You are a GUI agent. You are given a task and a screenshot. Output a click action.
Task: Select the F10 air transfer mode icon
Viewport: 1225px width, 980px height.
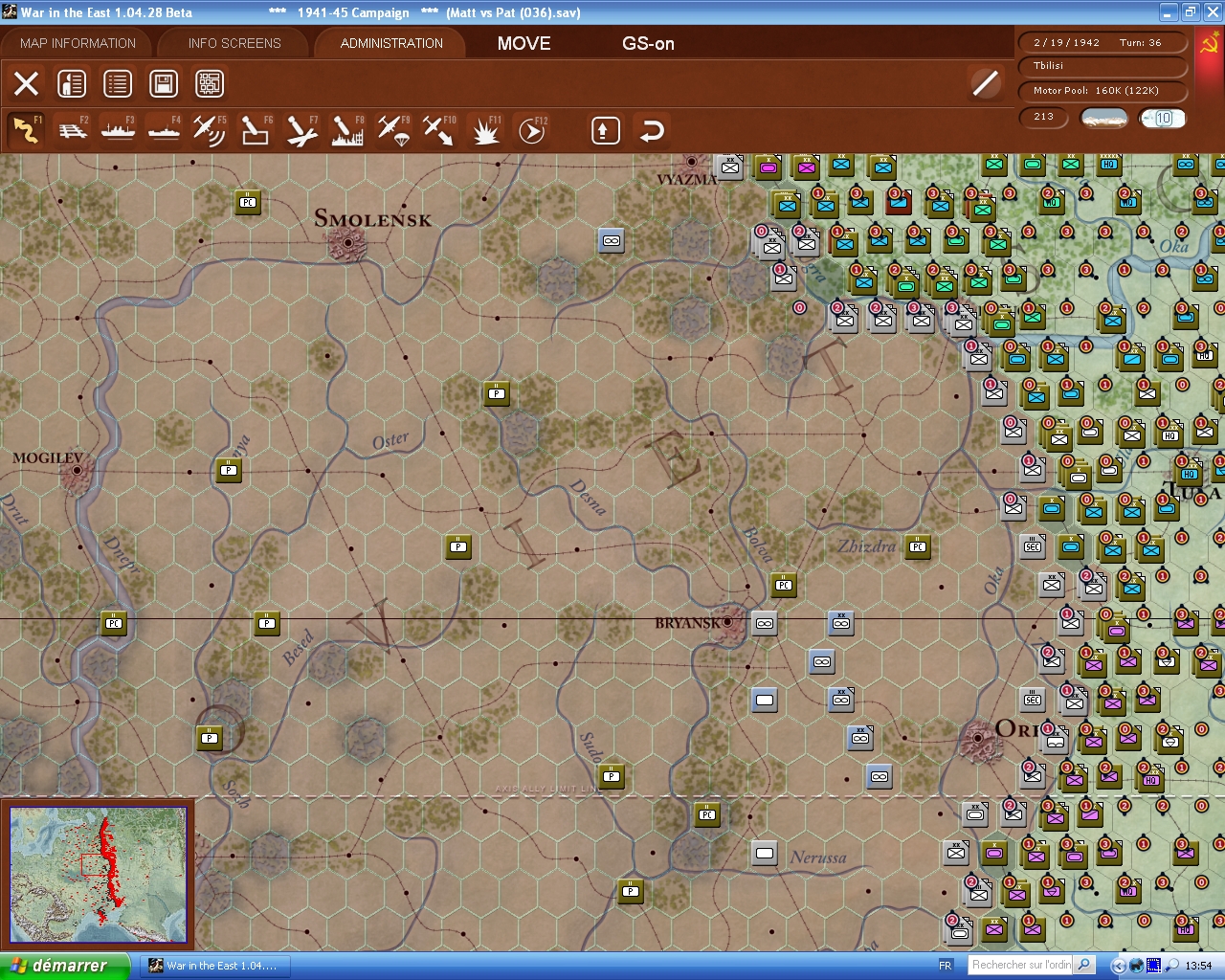(x=439, y=130)
